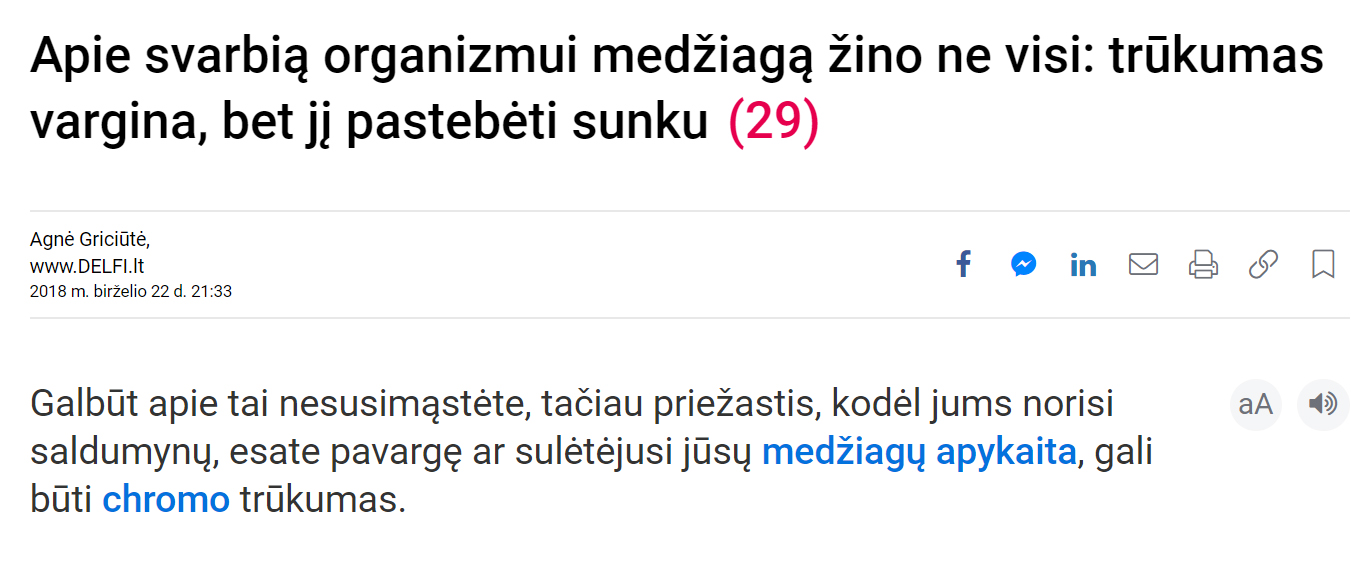
Task: Print the article using the printer icon
Action: click(x=1203, y=265)
